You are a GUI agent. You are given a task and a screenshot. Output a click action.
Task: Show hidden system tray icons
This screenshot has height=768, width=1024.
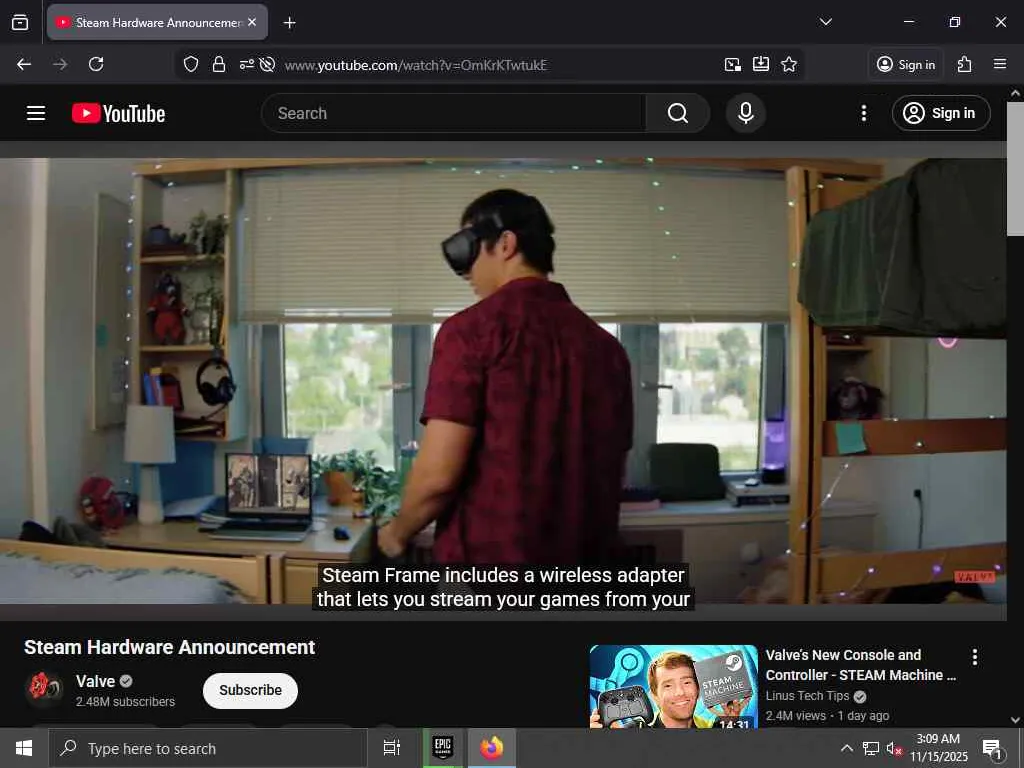[846, 748]
